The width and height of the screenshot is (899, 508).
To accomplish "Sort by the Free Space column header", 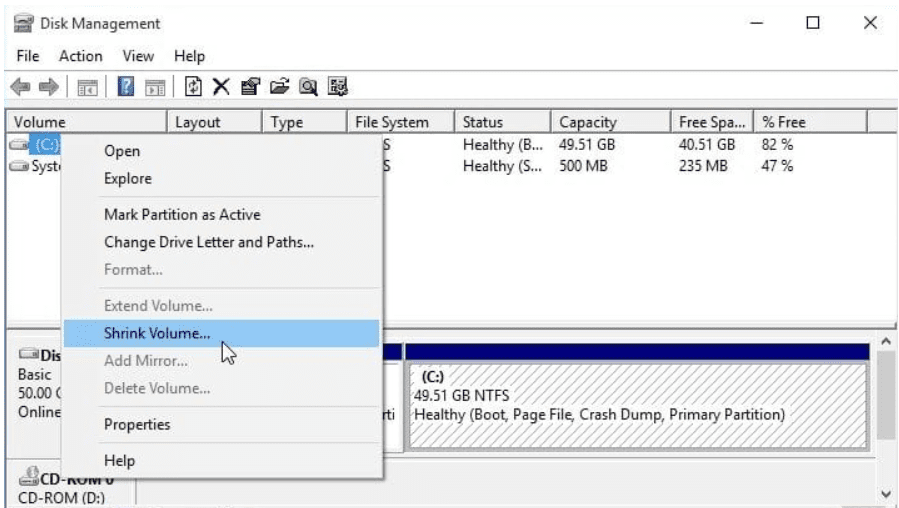I will pos(712,122).
